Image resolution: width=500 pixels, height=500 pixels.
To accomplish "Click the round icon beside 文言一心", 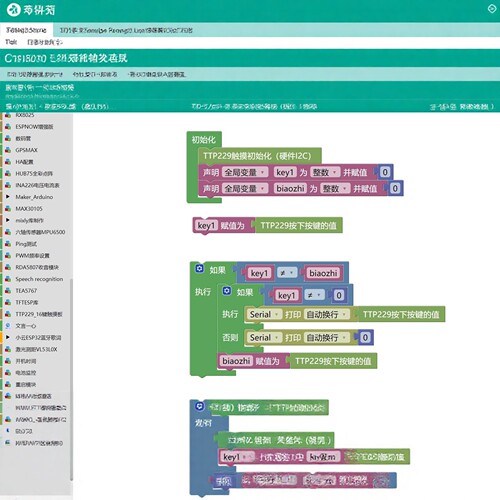I will click(8, 326).
